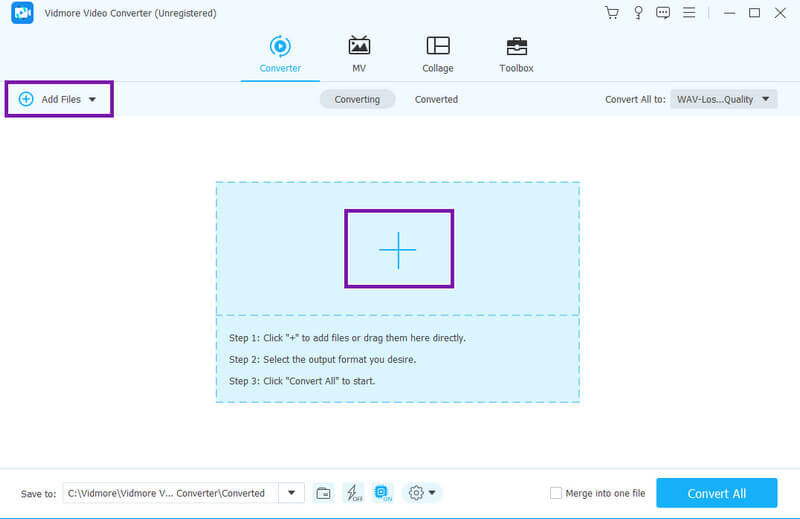
Task: Open the Toolbox tab
Action: tap(516, 54)
